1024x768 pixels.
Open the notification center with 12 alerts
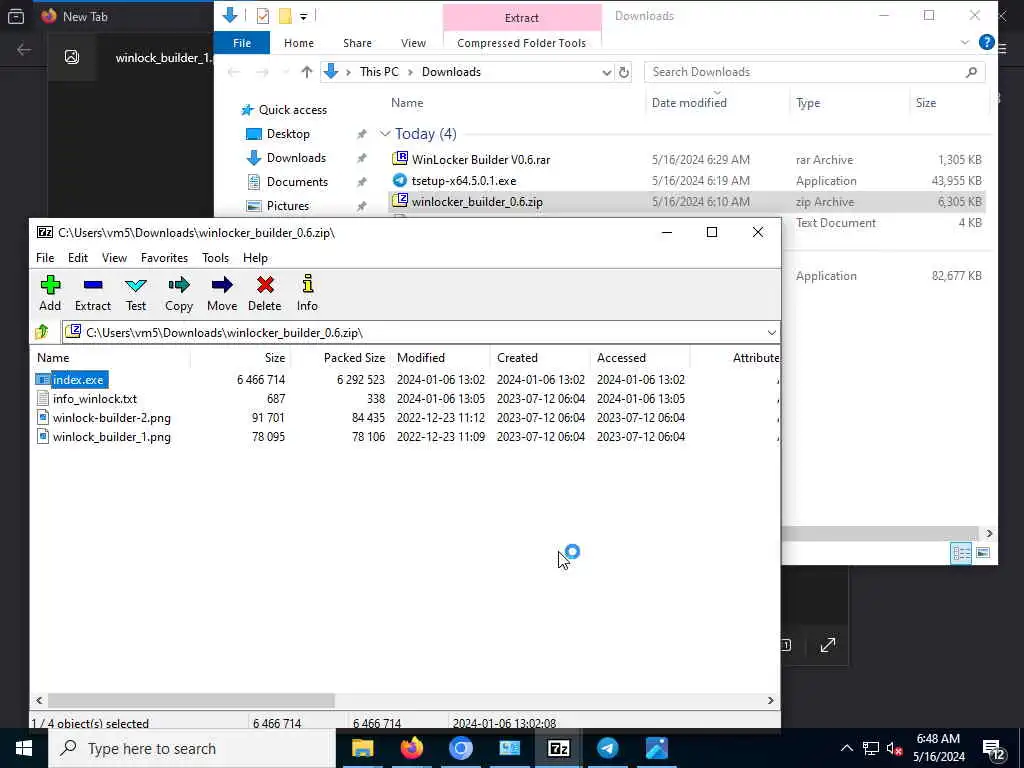pos(994,750)
